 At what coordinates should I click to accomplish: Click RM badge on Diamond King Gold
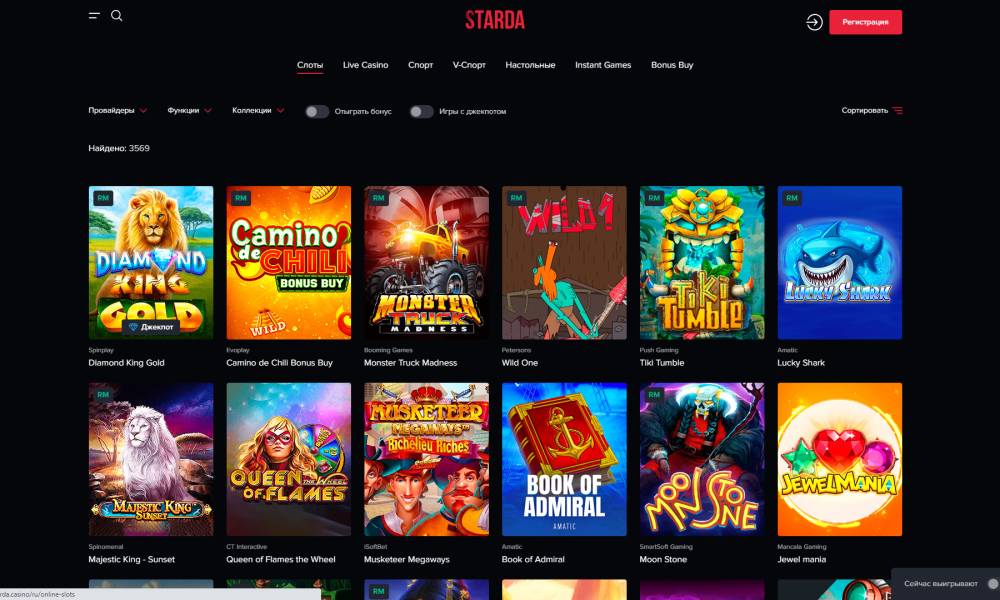[103, 198]
